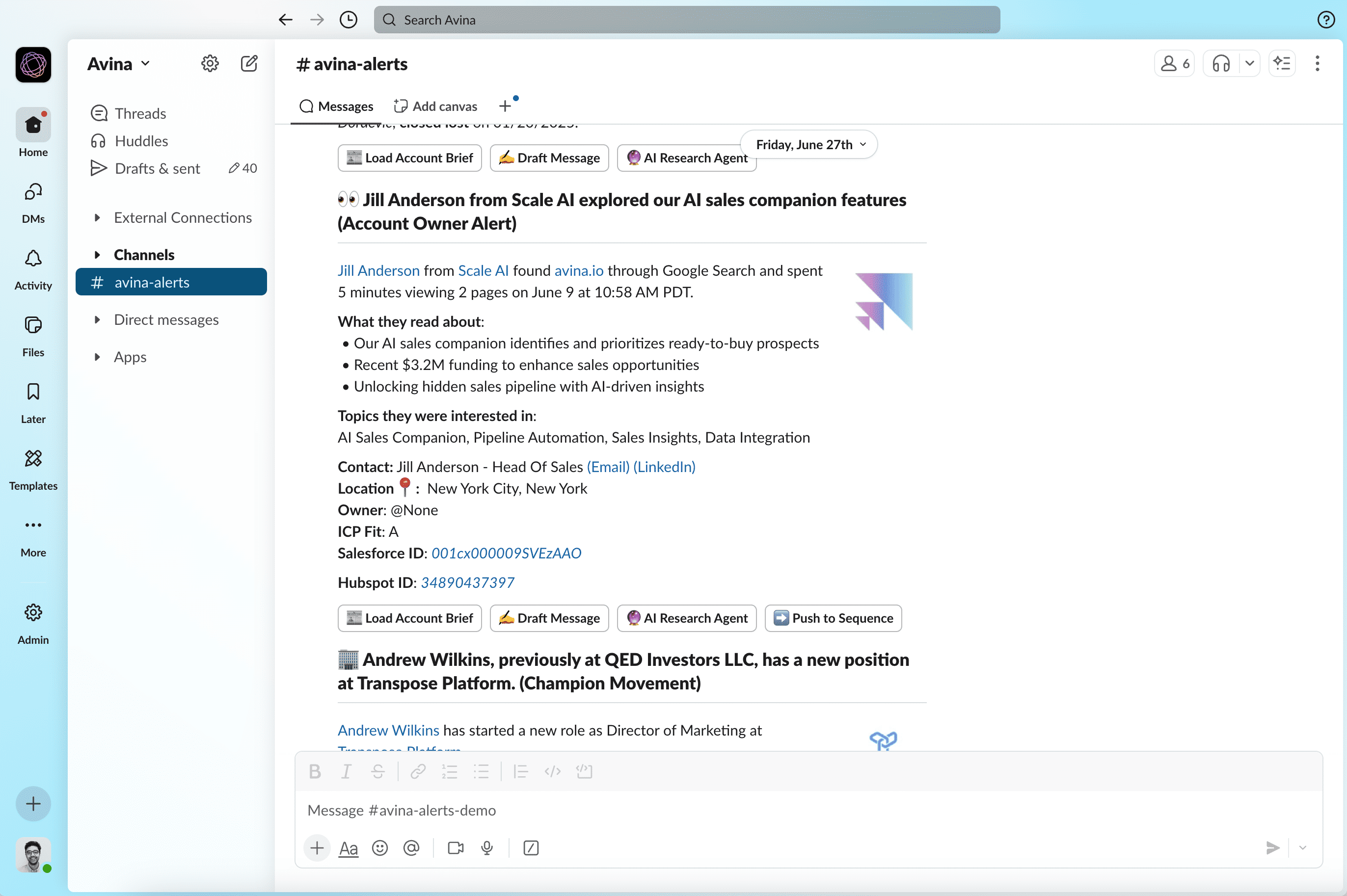Image resolution: width=1347 pixels, height=896 pixels.
Task: Click the message input field
Action: tap(686, 810)
